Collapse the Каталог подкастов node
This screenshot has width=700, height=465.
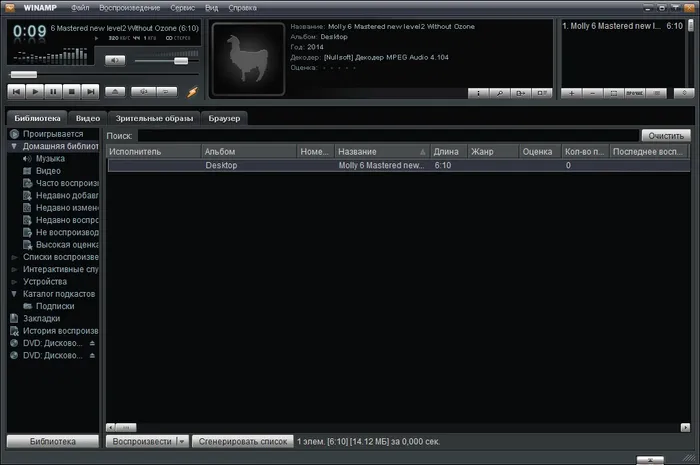[x=14, y=294]
